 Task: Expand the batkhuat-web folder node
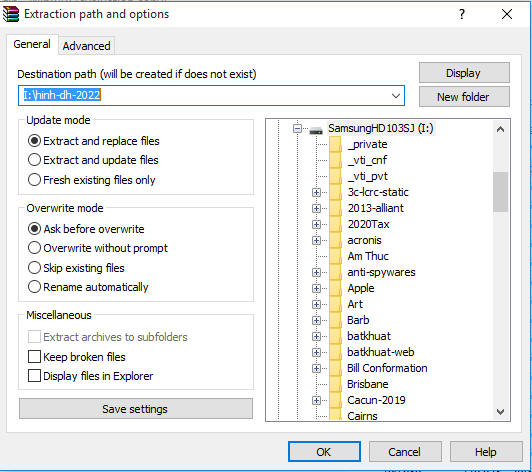click(x=316, y=352)
